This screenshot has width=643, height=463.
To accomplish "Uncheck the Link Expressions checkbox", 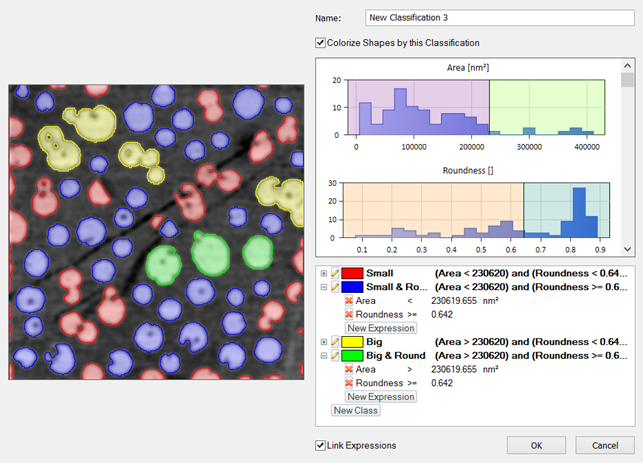I will 320,445.
